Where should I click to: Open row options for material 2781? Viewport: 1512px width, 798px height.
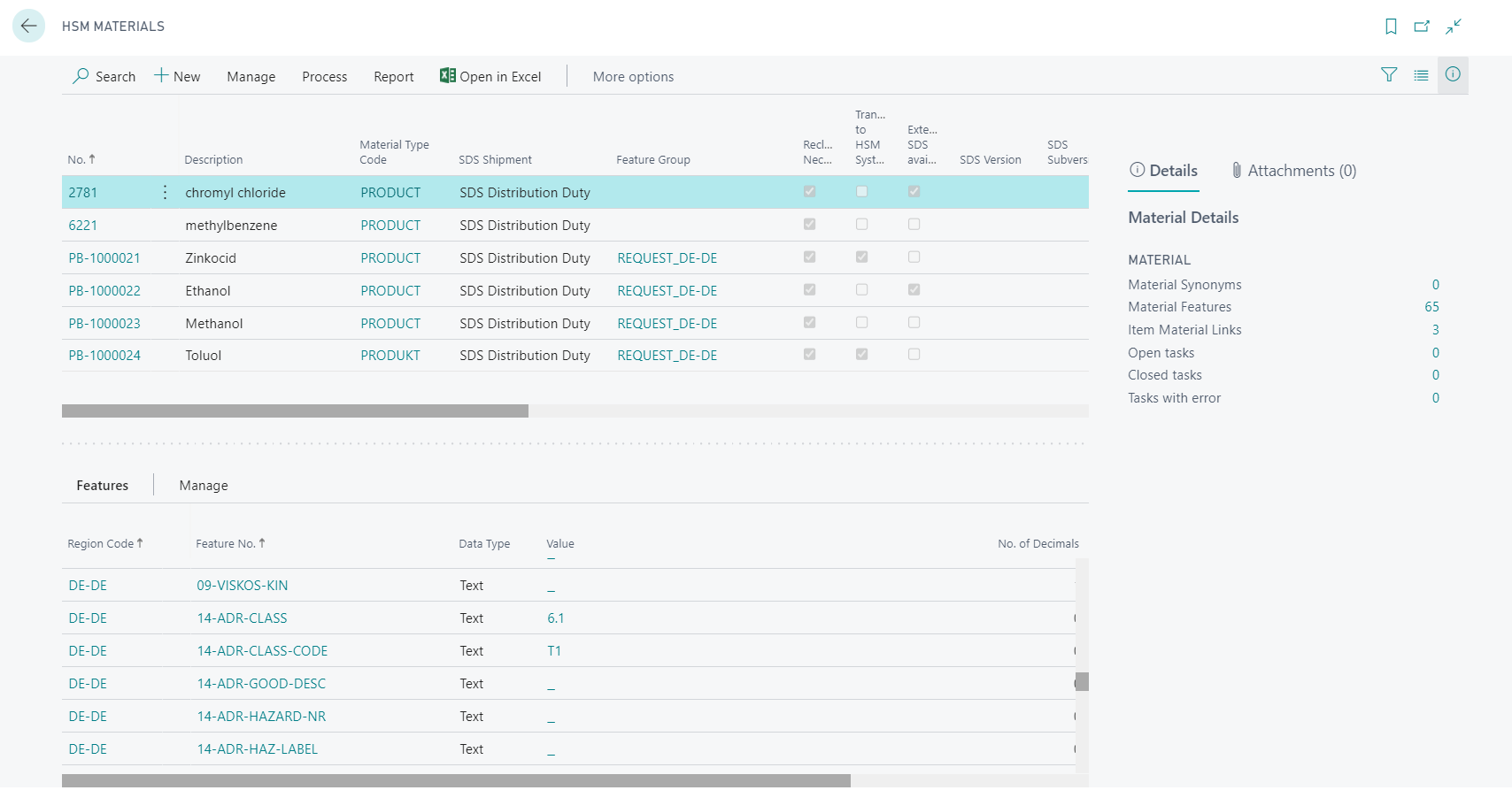click(x=165, y=192)
